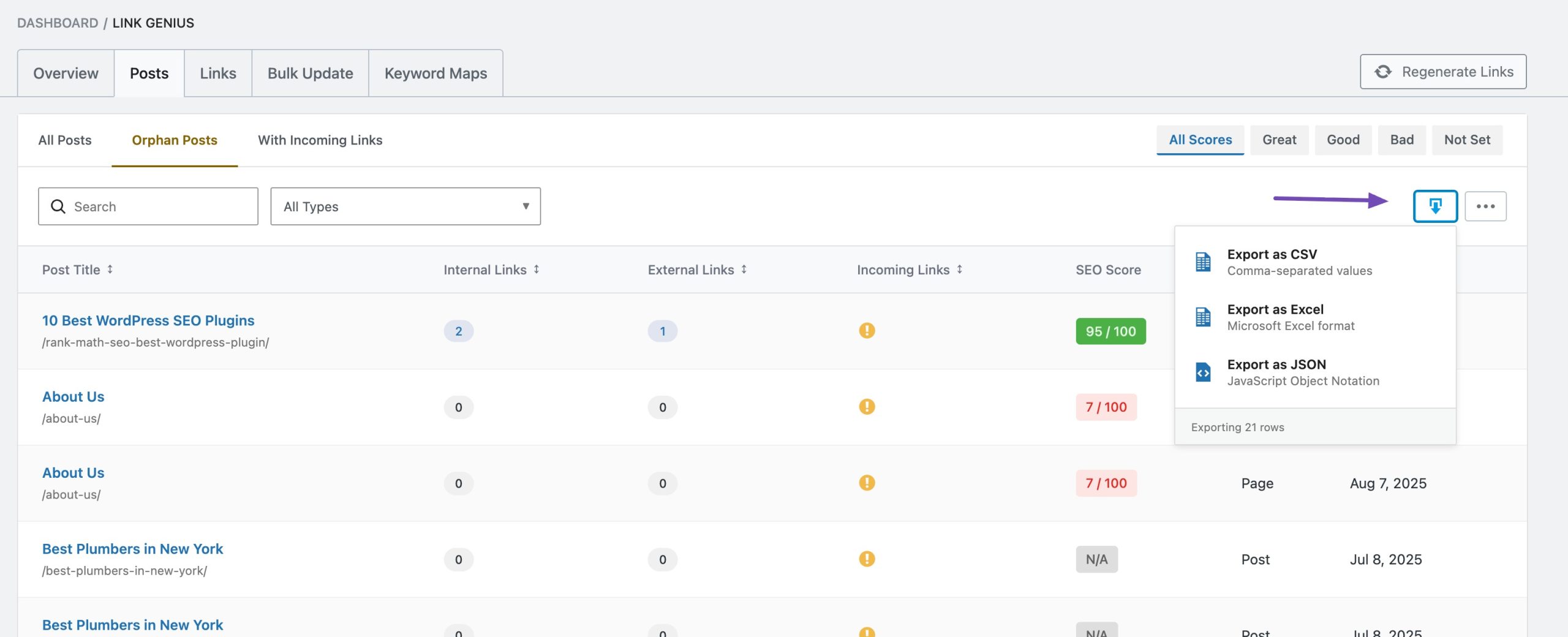Click the green 95/100 SEO score badge
Screen dimensions: 1568x637
pyautogui.click(x=1110, y=331)
